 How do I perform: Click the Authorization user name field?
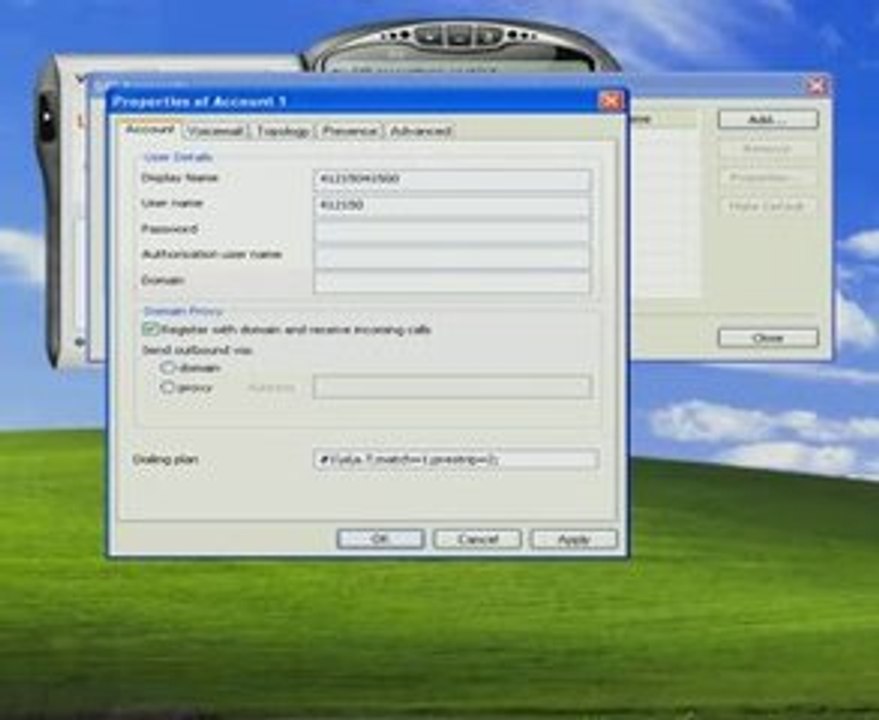pyautogui.click(x=452, y=257)
